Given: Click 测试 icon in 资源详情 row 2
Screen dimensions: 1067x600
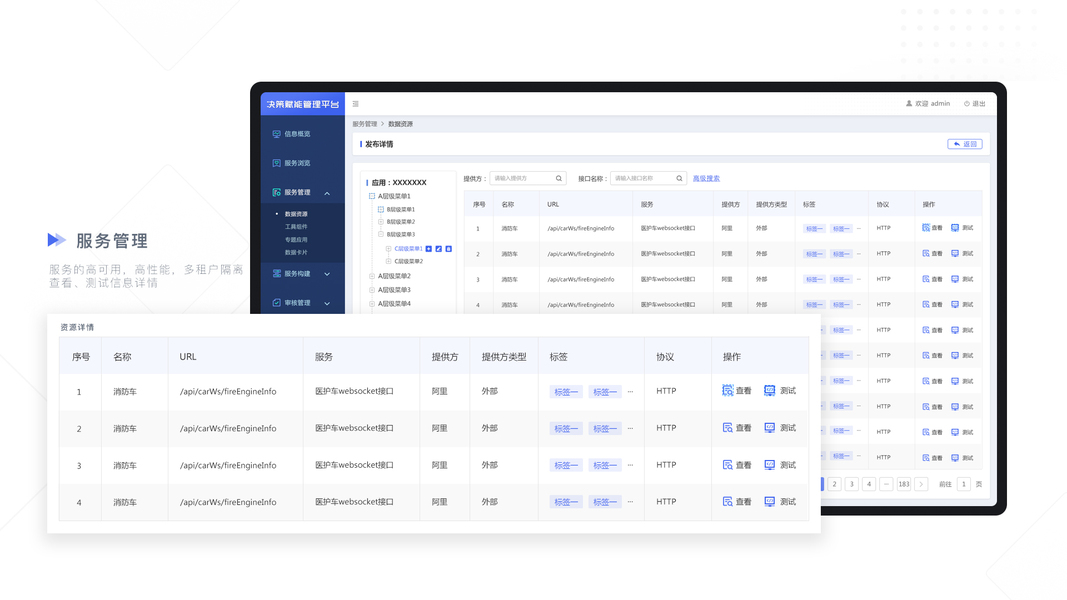Looking at the screenshot, I should coord(769,428).
